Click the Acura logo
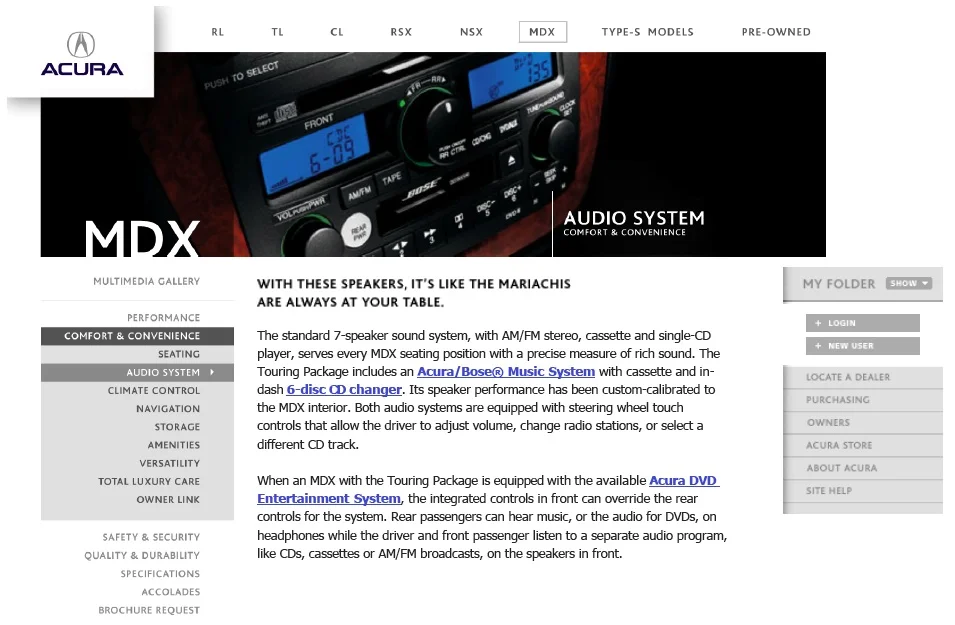The width and height of the screenshot is (955, 625). (x=82, y=54)
